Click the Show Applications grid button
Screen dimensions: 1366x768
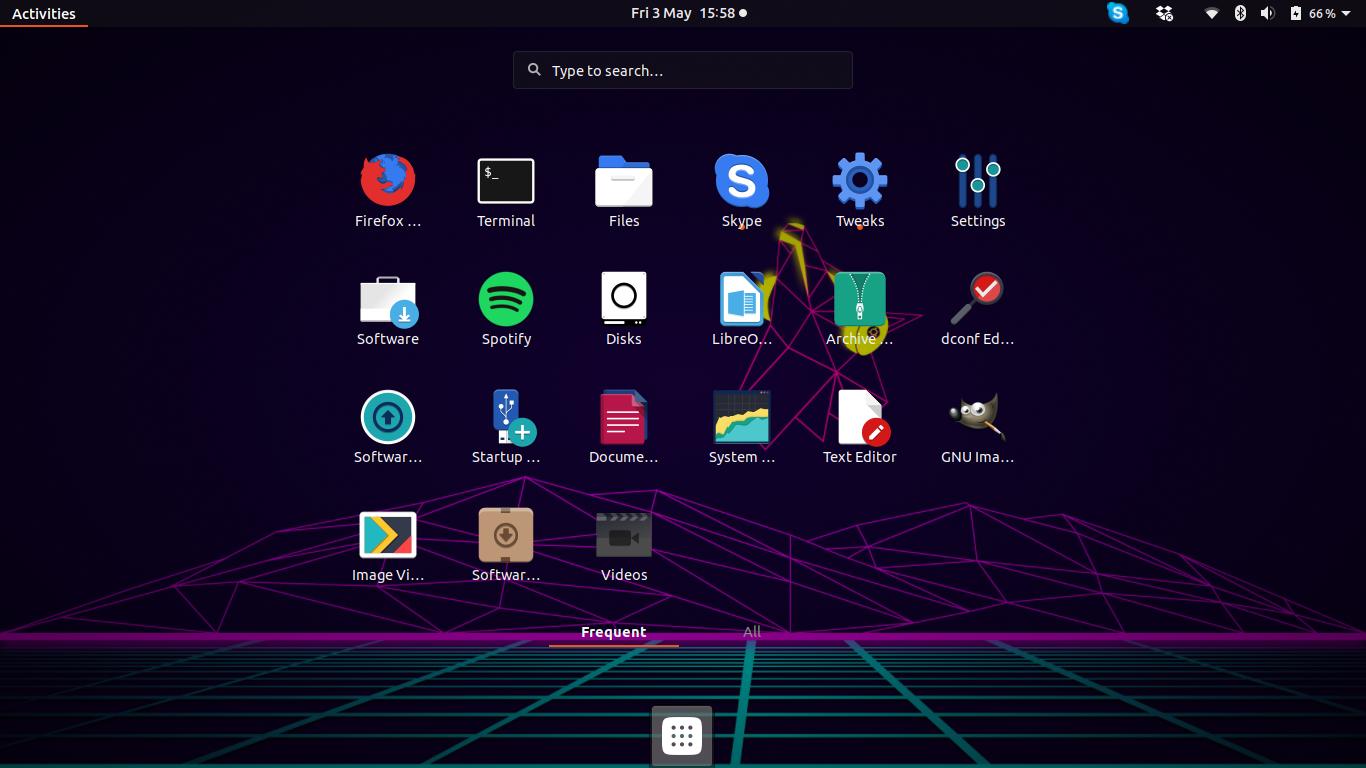pyautogui.click(x=681, y=735)
